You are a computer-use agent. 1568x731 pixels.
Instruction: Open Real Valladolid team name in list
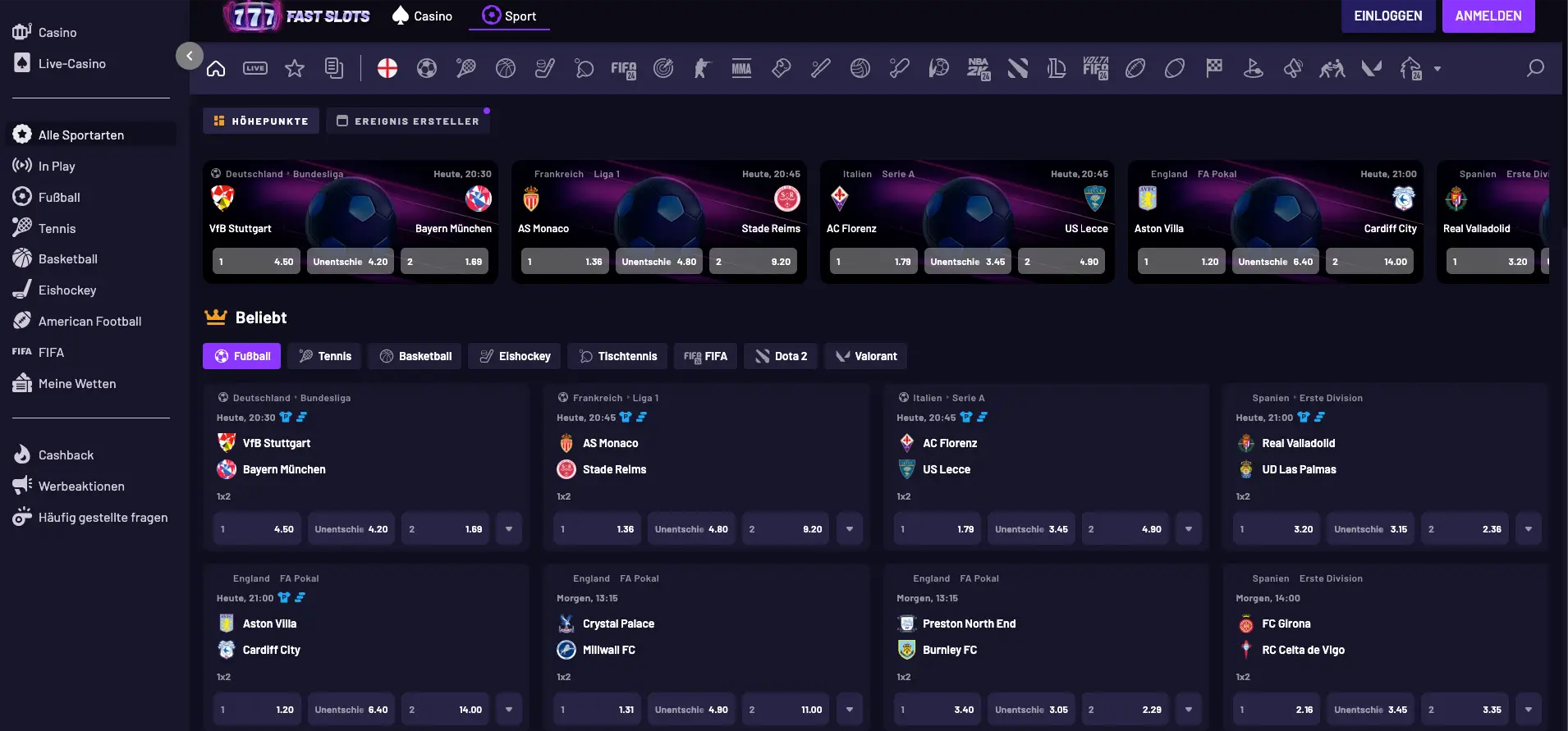point(1299,443)
